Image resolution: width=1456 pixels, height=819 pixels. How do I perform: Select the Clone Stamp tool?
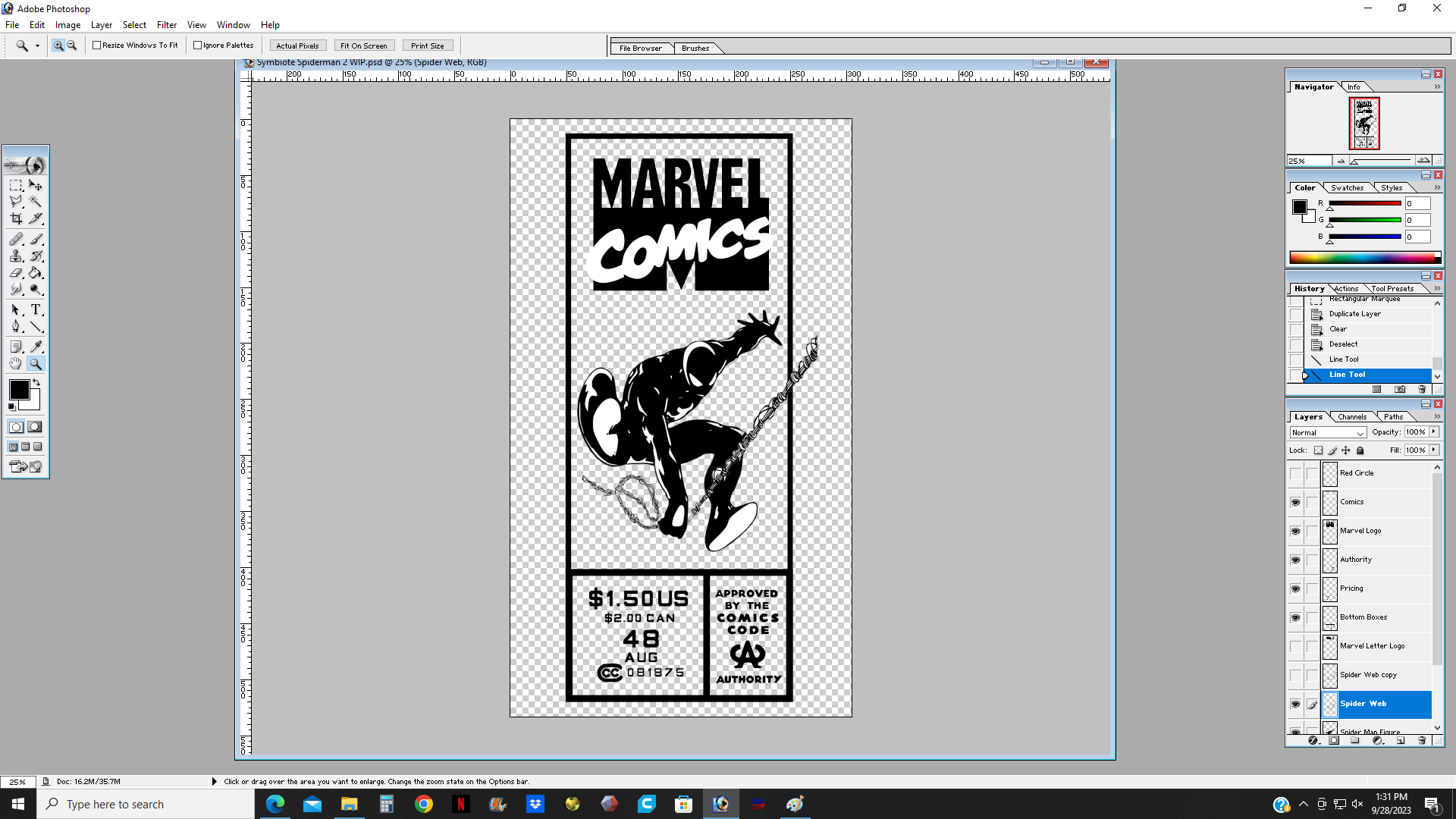(16, 256)
